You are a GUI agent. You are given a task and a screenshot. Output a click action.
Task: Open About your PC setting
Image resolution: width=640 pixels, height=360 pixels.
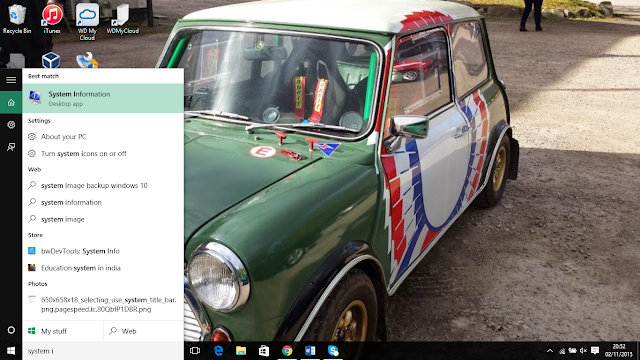coord(103,137)
